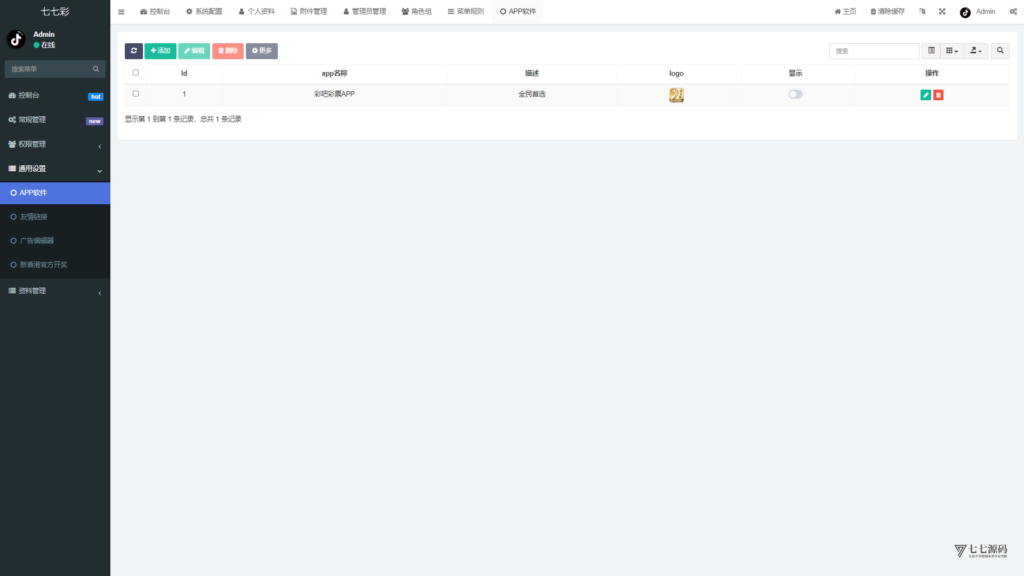Click the language switch icon in the top bar
Viewport: 1024px width, 576px height.
click(922, 12)
